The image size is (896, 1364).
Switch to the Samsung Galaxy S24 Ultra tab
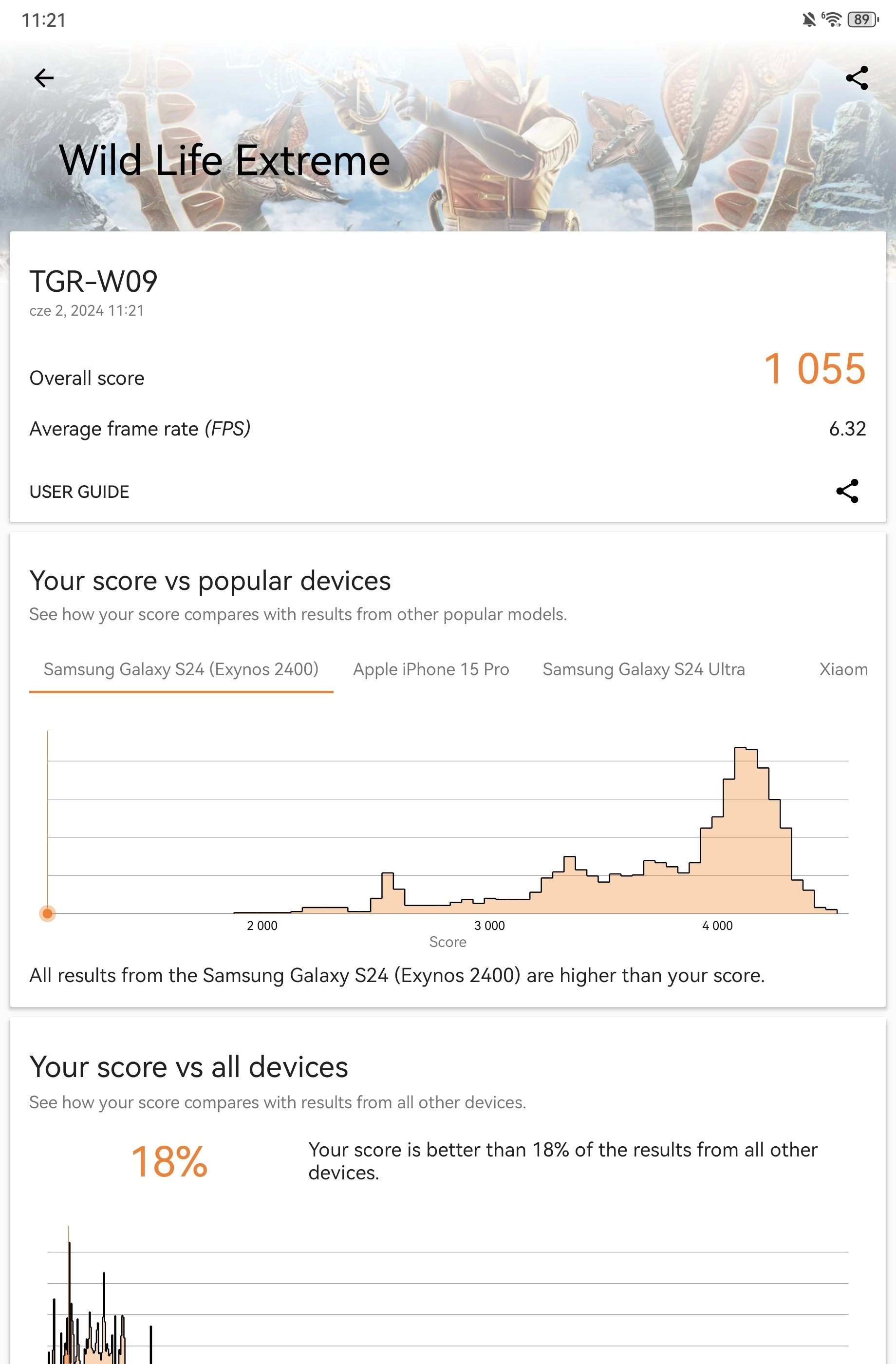click(643, 669)
